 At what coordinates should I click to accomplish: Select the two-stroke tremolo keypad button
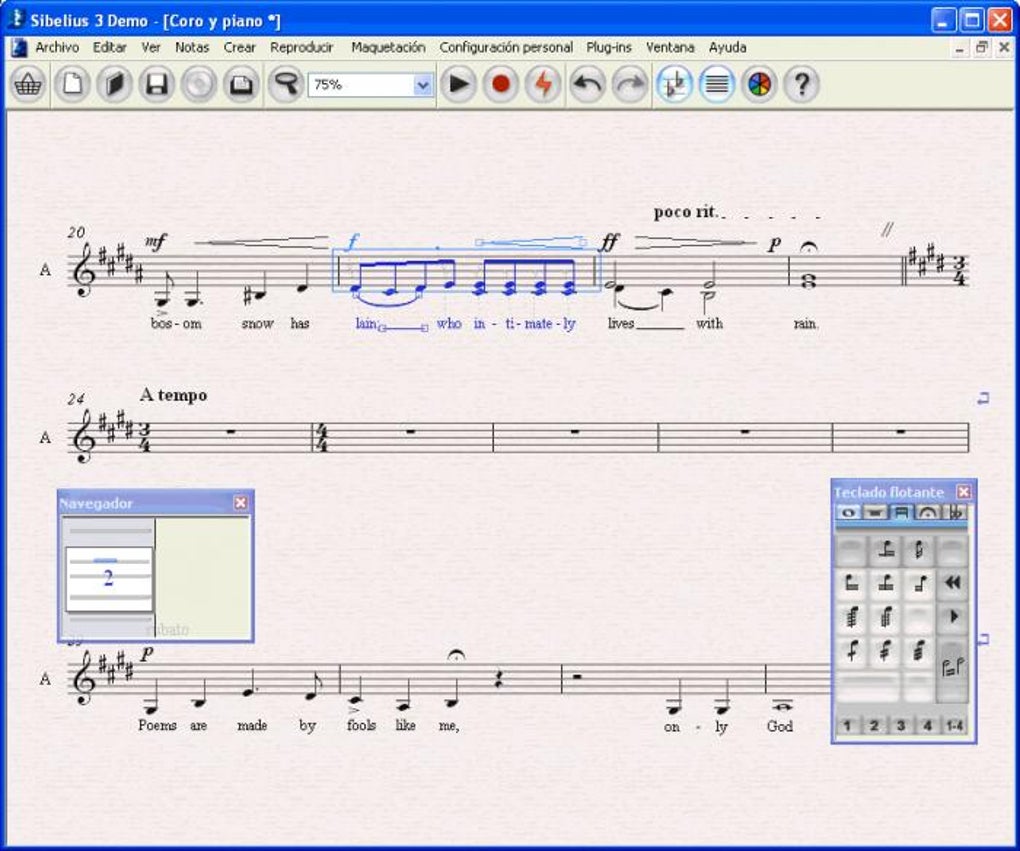[x=885, y=651]
